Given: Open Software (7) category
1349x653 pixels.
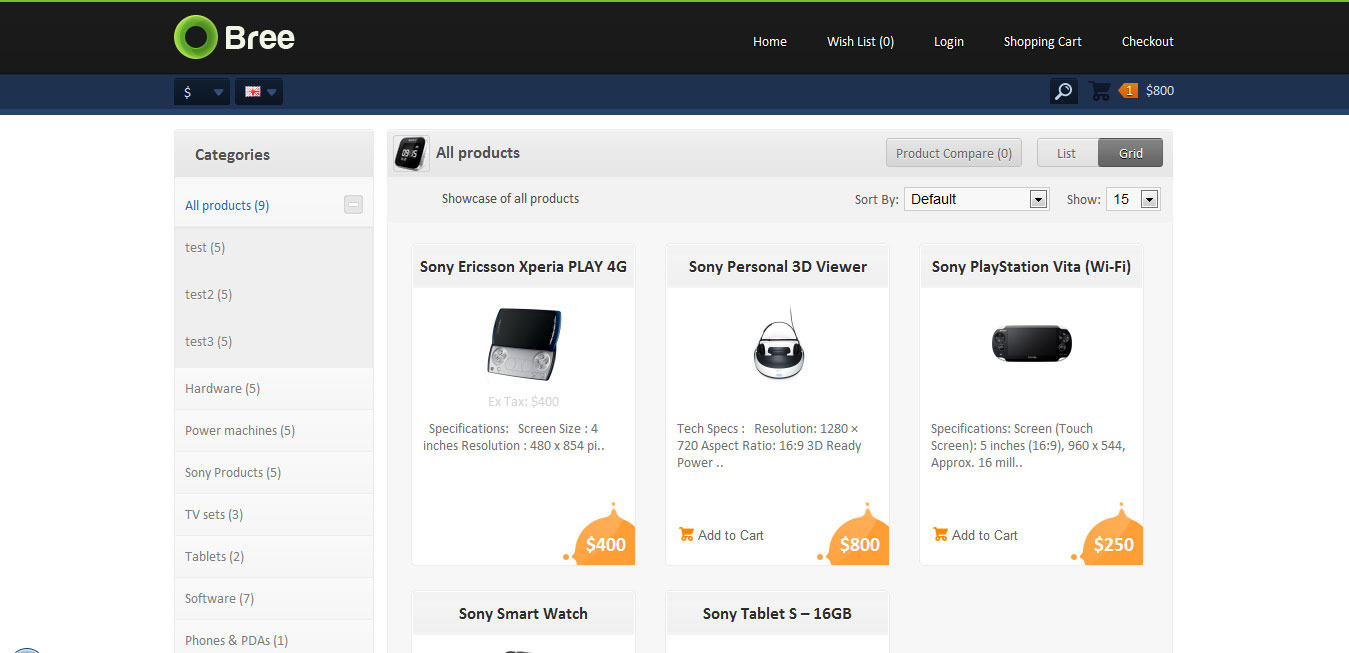Looking at the screenshot, I should click(x=219, y=598).
